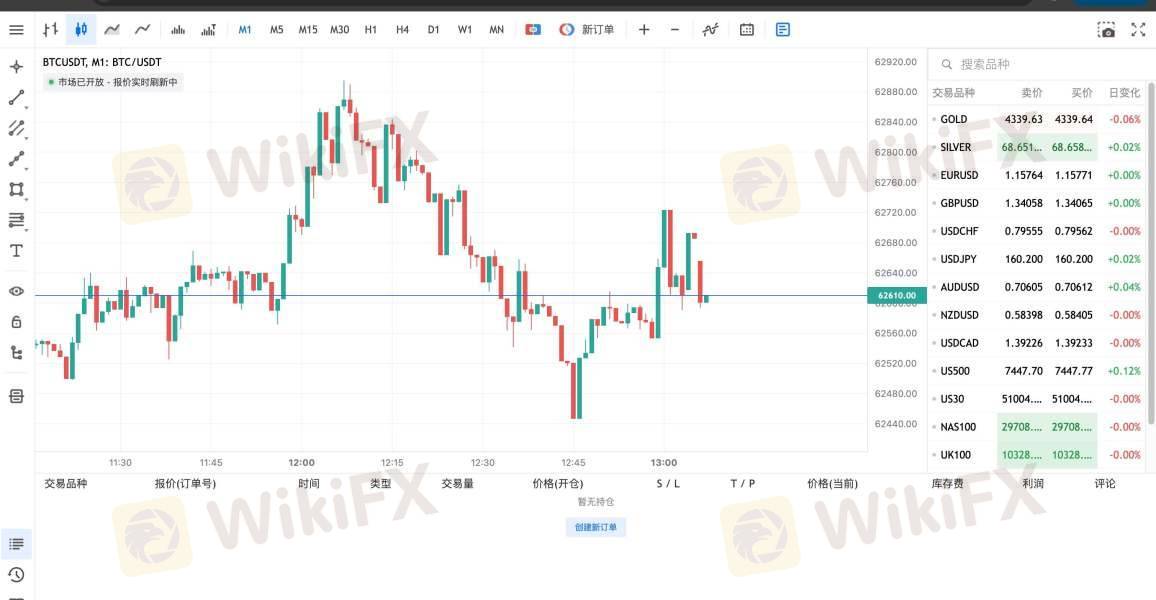Image resolution: width=1156 pixels, height=600 pixels.
Task: Select the crosshair cursor tool
Action: (16, 67)
